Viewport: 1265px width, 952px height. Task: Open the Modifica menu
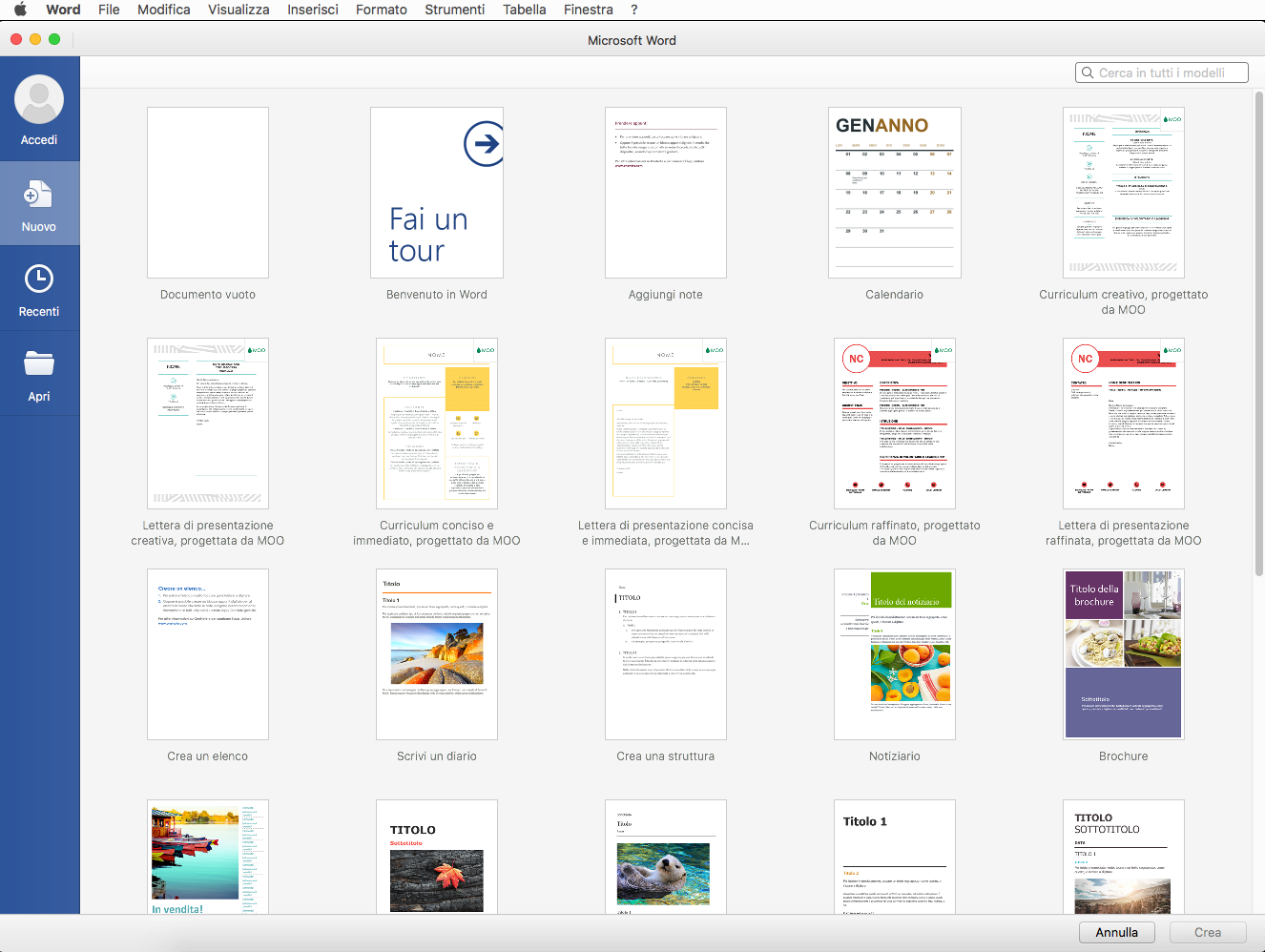pos(164,10)
